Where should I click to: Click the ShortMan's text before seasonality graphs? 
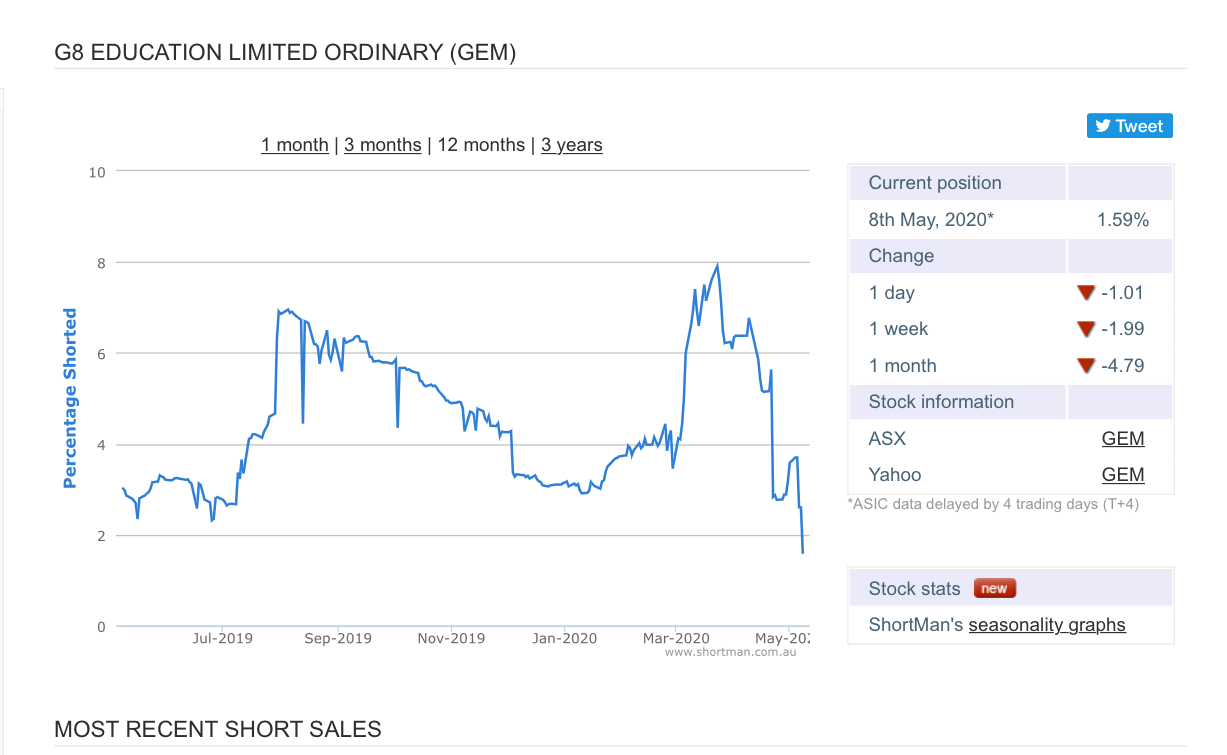[916, 625]
